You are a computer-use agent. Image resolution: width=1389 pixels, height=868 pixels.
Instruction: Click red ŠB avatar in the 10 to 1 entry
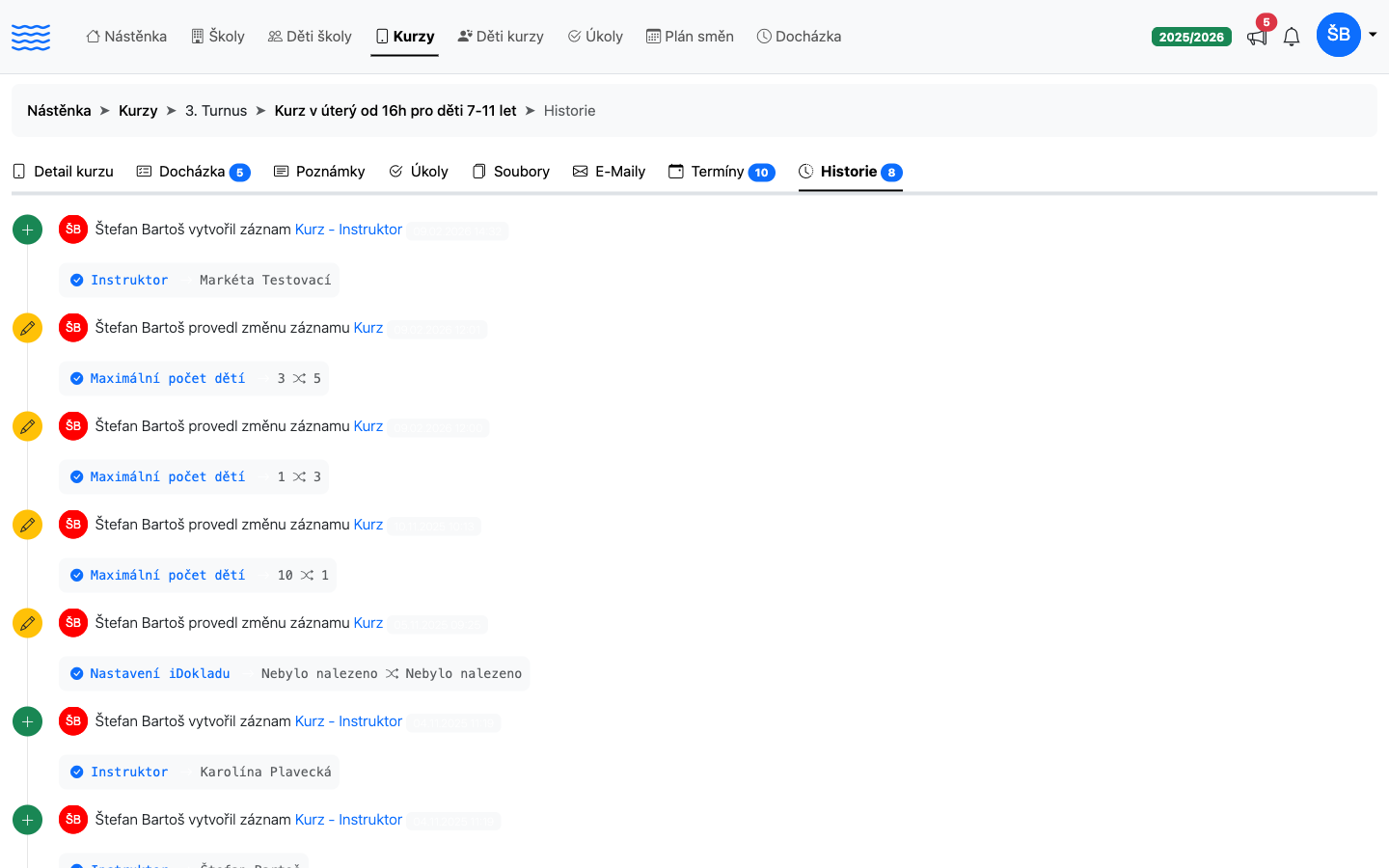pos(73,524)
